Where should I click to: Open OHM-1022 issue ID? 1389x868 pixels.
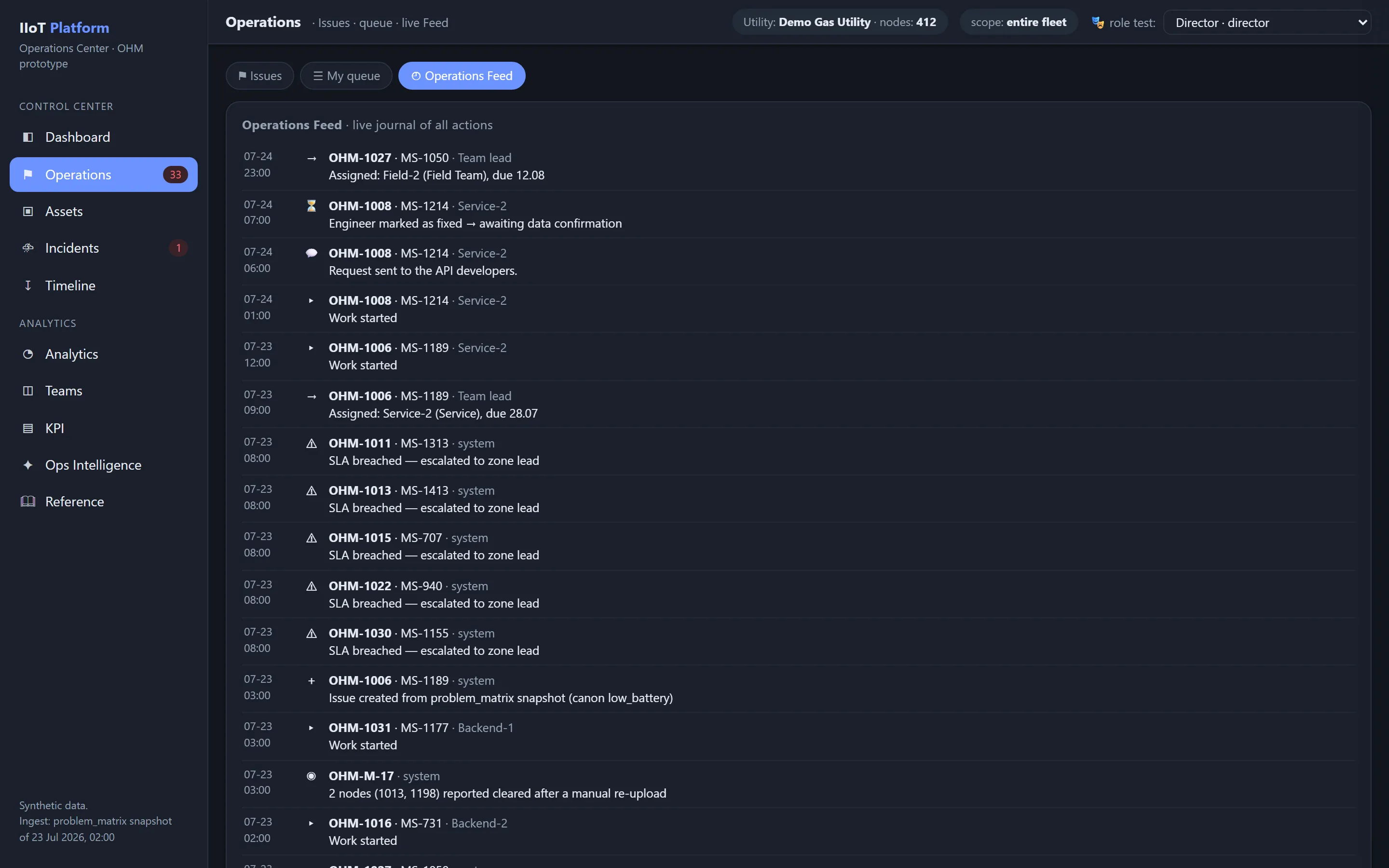tap(360, 586)
